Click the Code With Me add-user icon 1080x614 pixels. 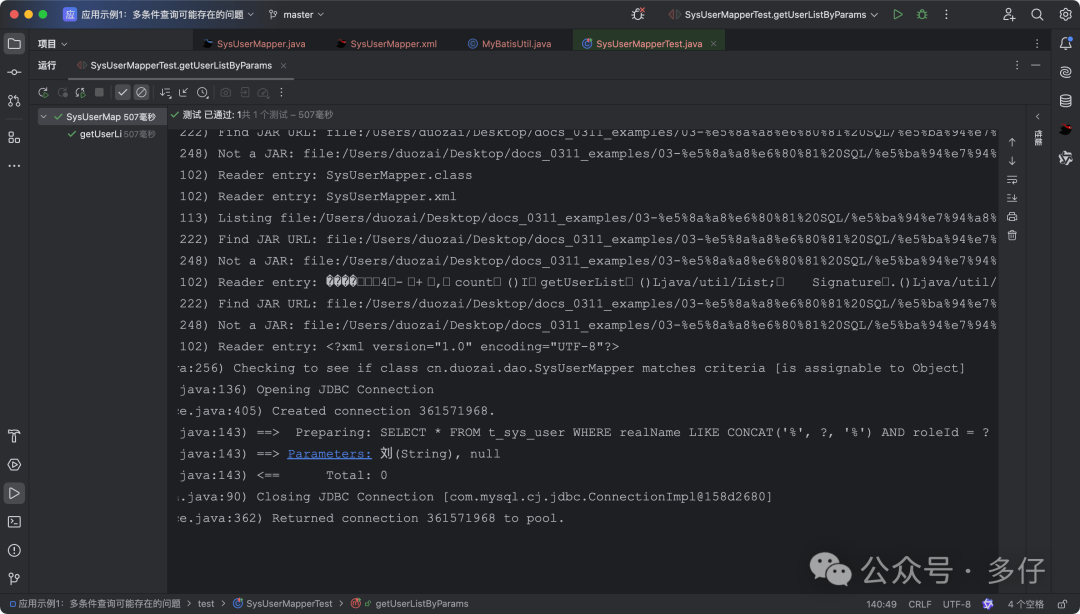[1009, 14]
